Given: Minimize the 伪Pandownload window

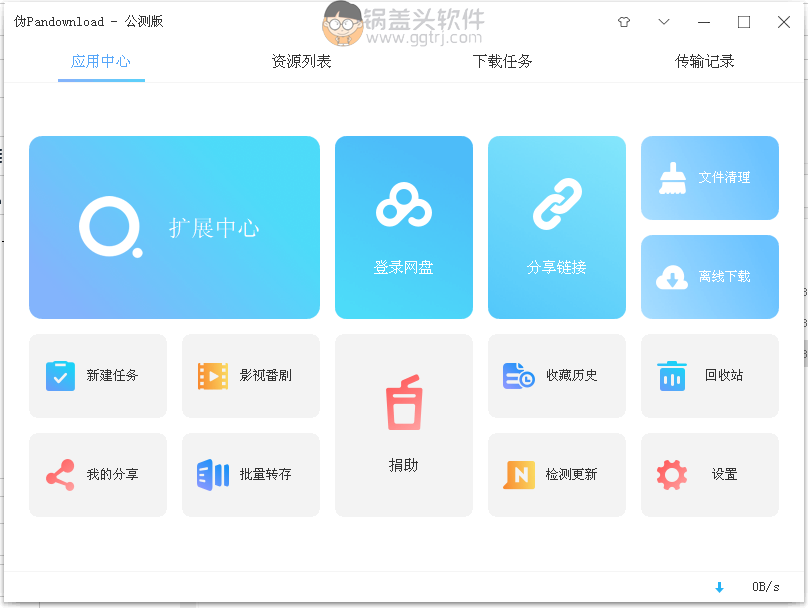Looking at the screenshot, I should click(x=704, y=22).
